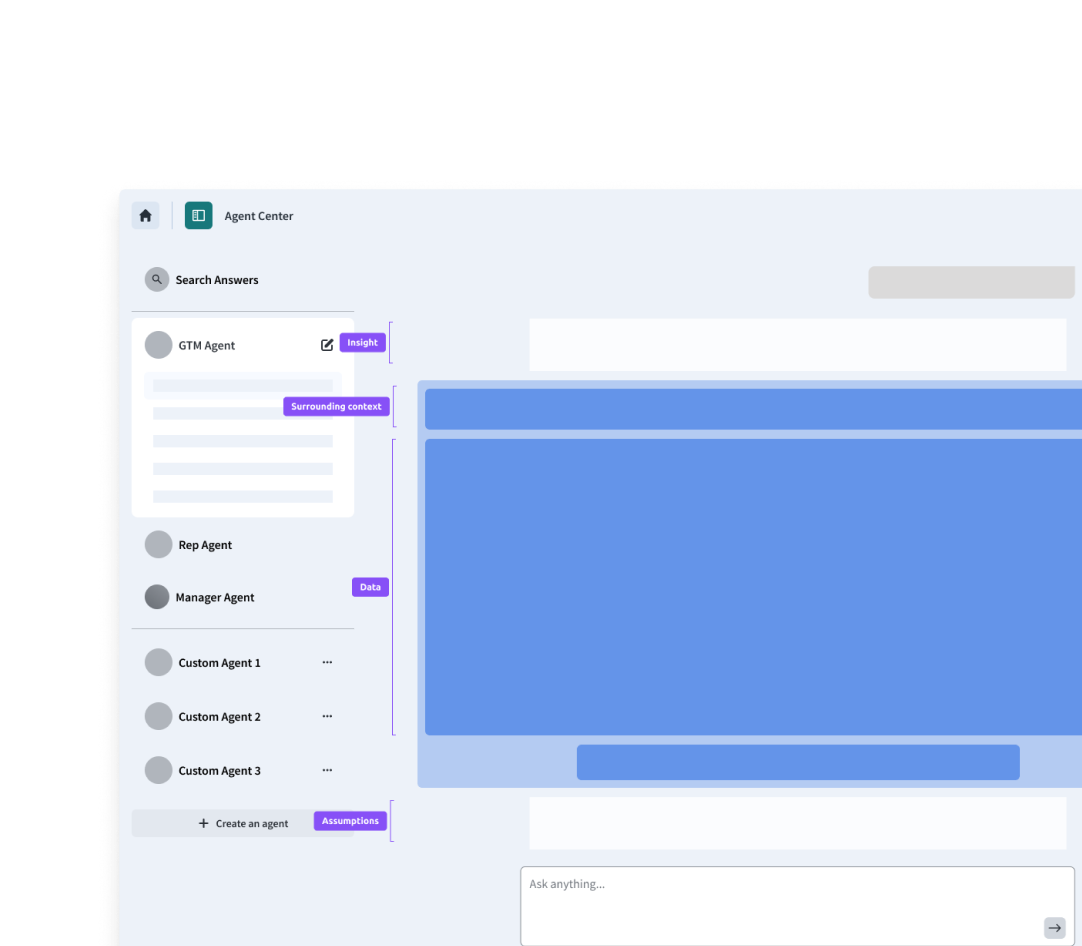Click the Home icon in the top bar

point(145,215)
